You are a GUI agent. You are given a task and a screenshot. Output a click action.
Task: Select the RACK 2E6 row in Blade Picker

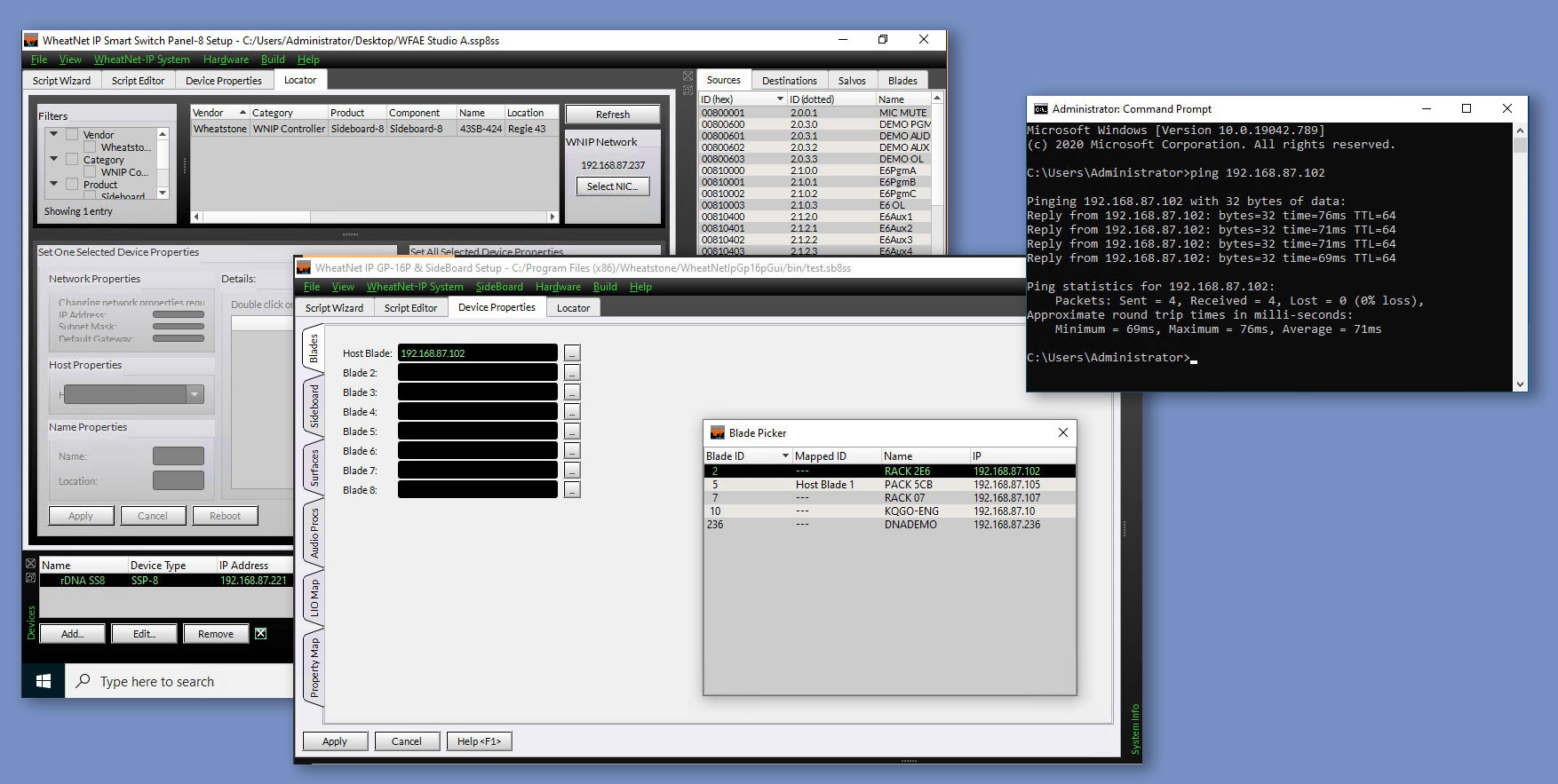[889, 471]
